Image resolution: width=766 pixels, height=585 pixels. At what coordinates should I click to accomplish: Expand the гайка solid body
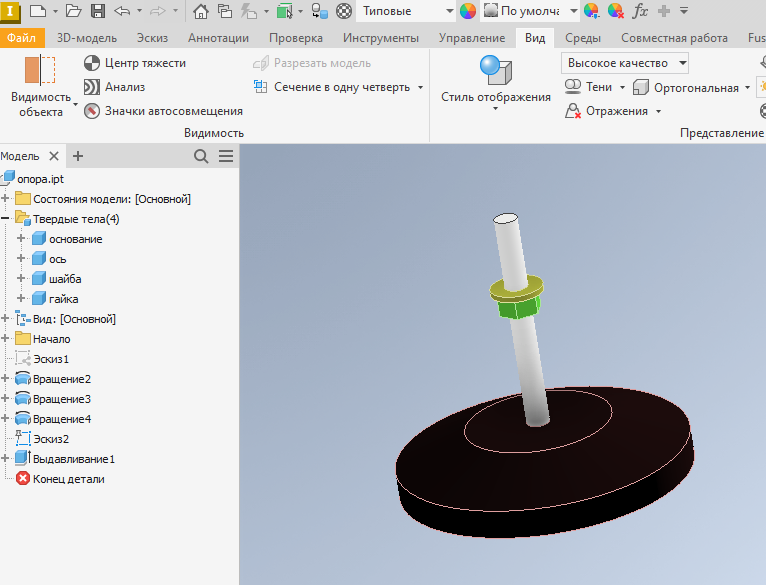21,298
